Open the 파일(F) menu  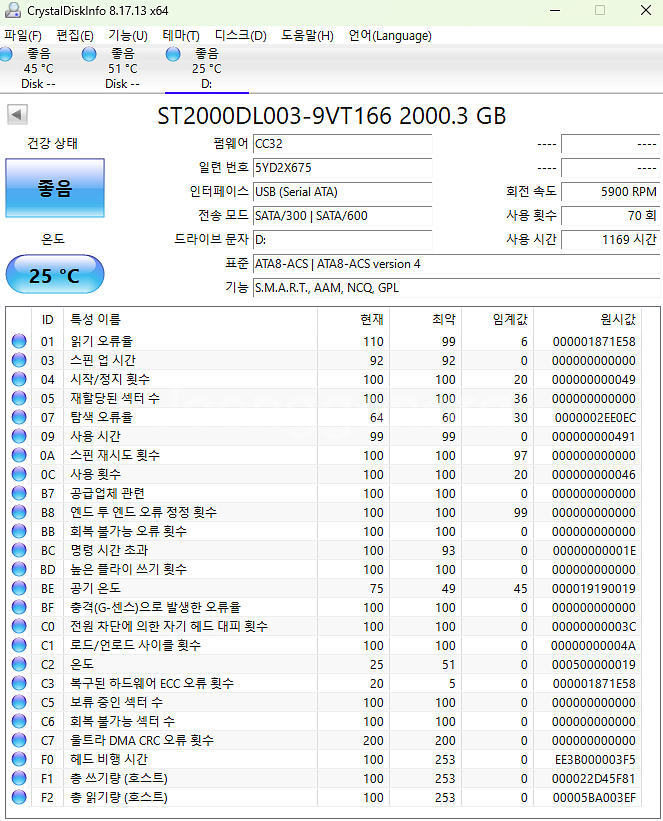23,36
